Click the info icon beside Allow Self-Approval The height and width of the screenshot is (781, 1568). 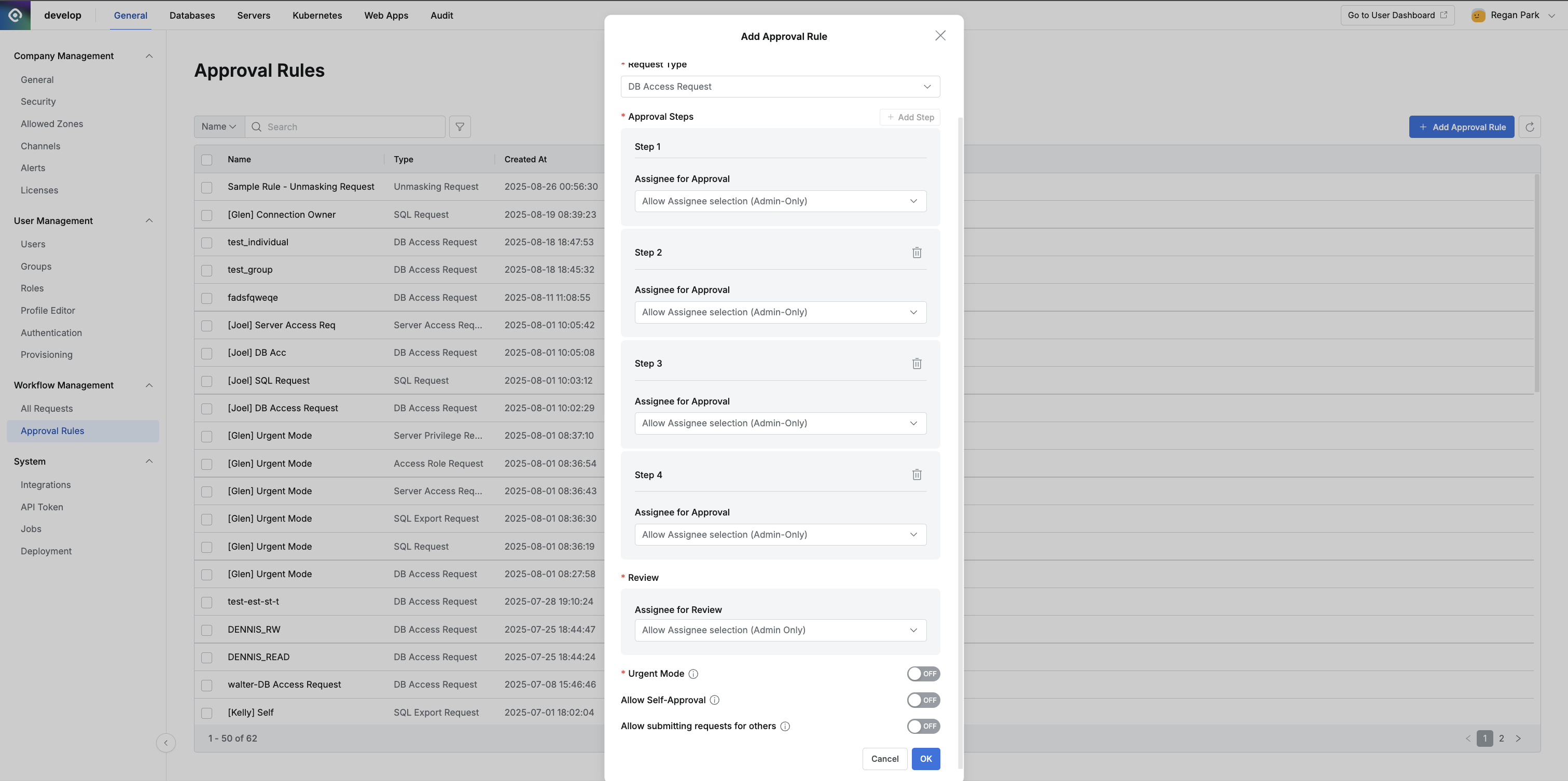click(715, 700)
